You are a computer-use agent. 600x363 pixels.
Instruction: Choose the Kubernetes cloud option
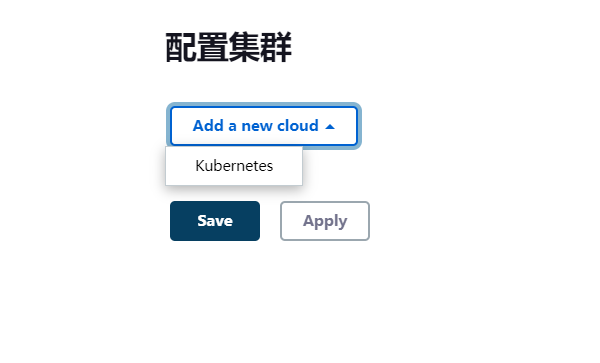pos(234,166)
